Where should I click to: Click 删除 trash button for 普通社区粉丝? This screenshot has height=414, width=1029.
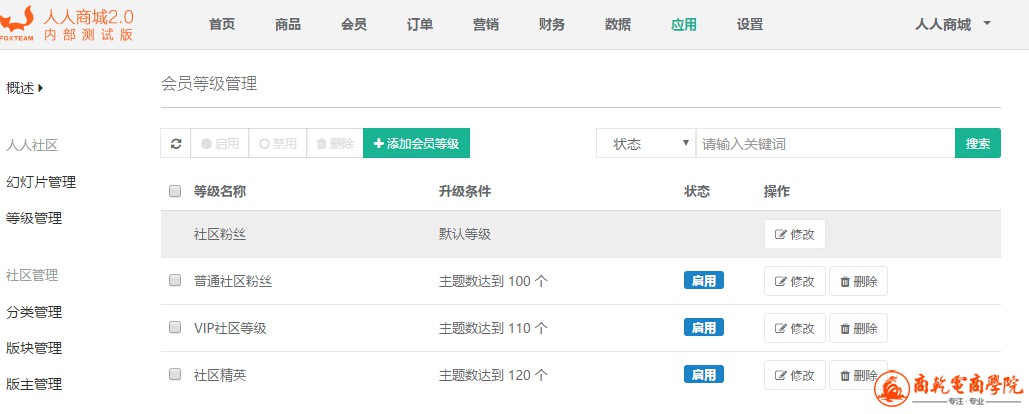(858, 281)
